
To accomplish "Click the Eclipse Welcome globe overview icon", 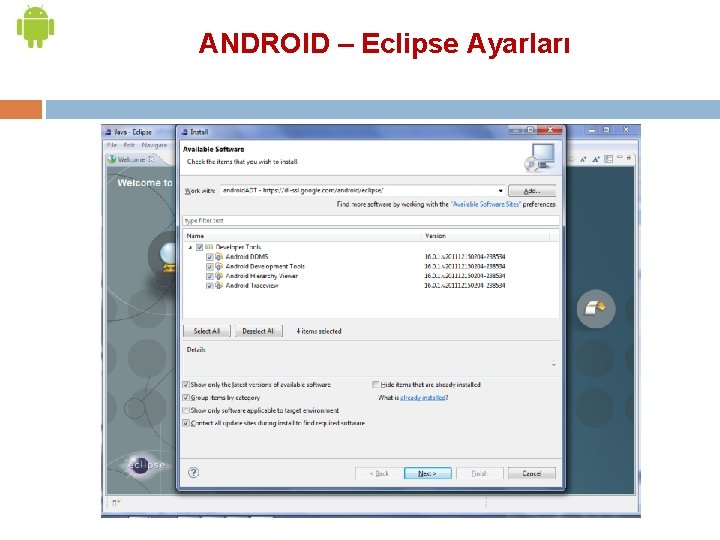I will 167,256.
